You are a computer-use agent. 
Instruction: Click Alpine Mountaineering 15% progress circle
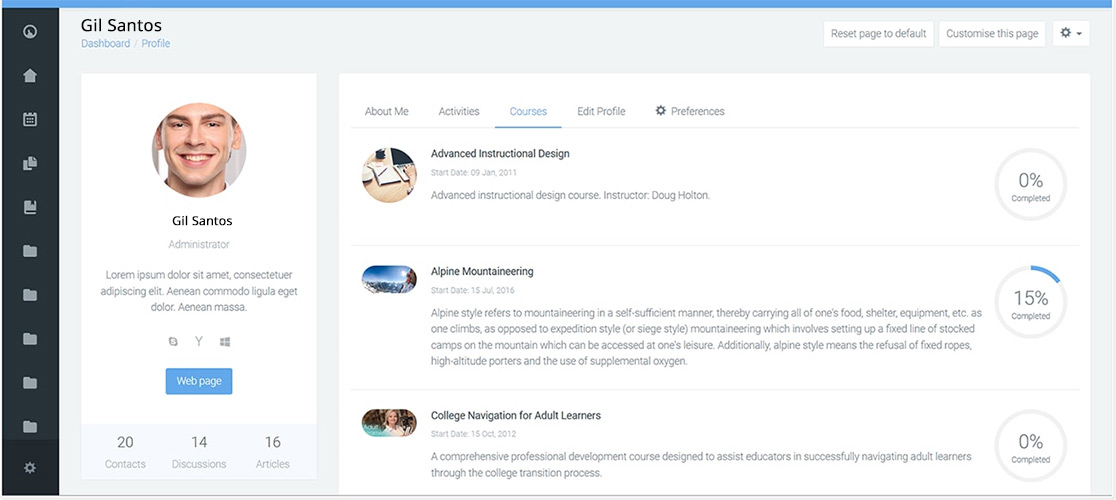pyautogui.click(x=1030, y=302)
